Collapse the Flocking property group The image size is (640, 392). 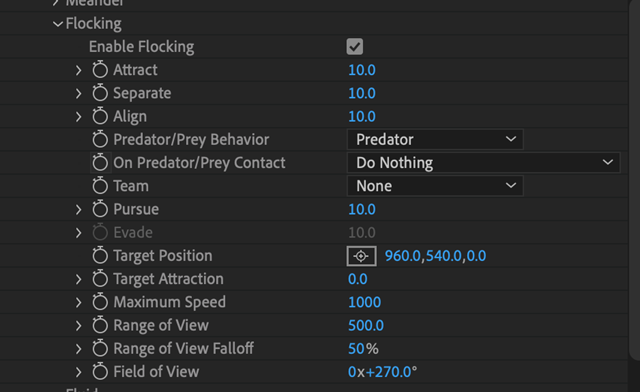click(x=58, y=24)
